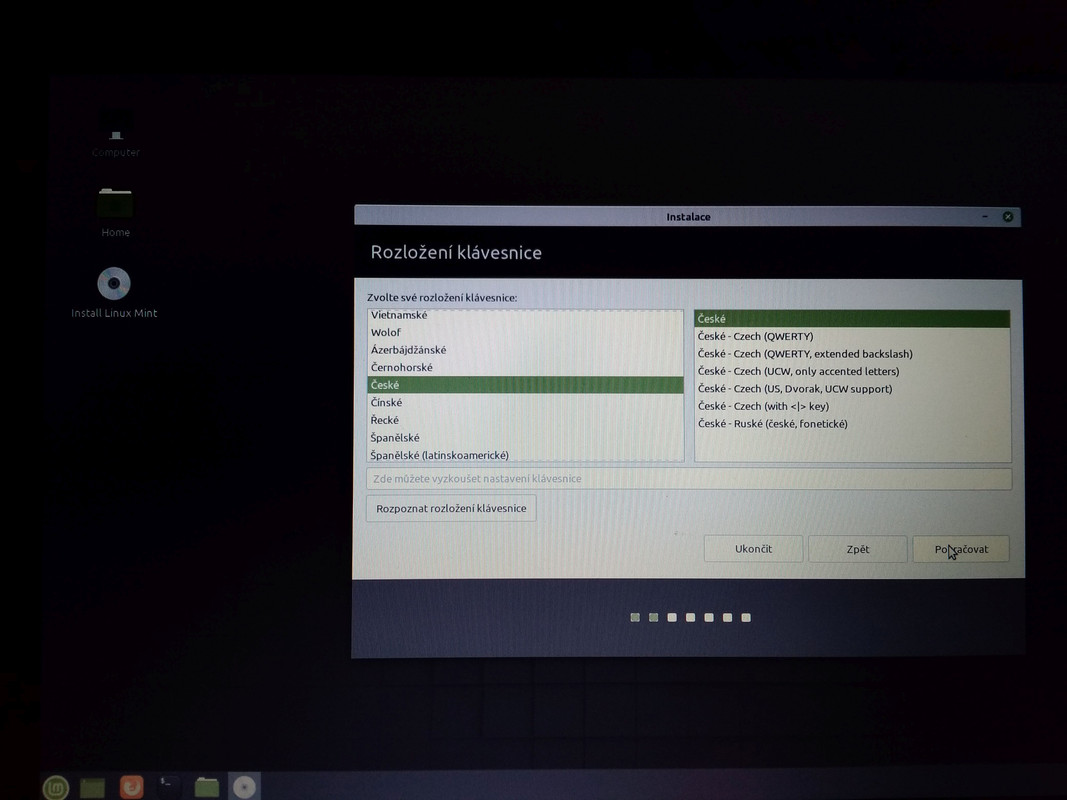1067x800 pixels.
Task: Click the Zpět button
Action: tap(857, 549)
